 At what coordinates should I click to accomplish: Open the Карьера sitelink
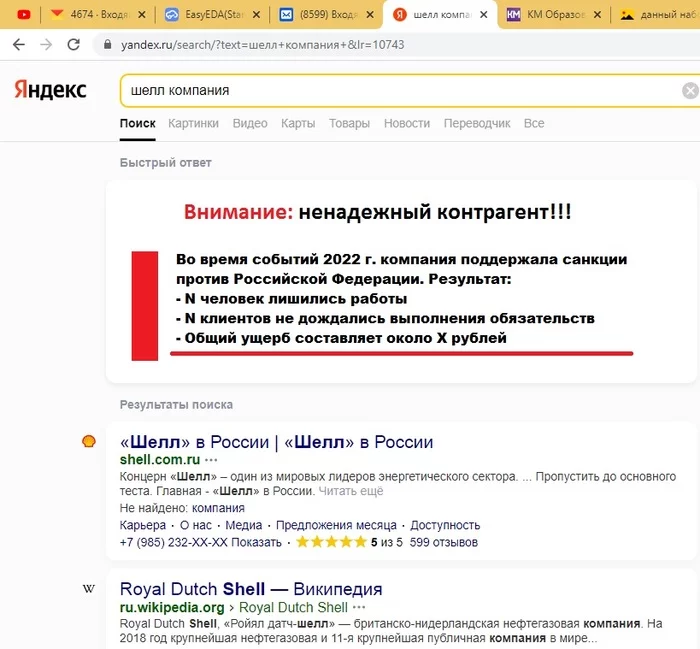(x=143, y=525)
